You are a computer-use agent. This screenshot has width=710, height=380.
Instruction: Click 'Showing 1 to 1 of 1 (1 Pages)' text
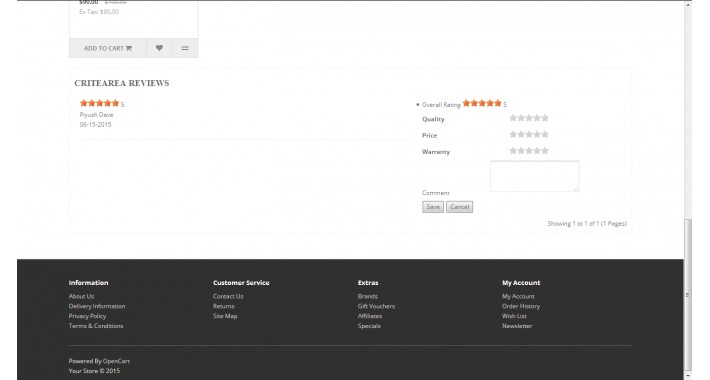(x=587, y=223)
